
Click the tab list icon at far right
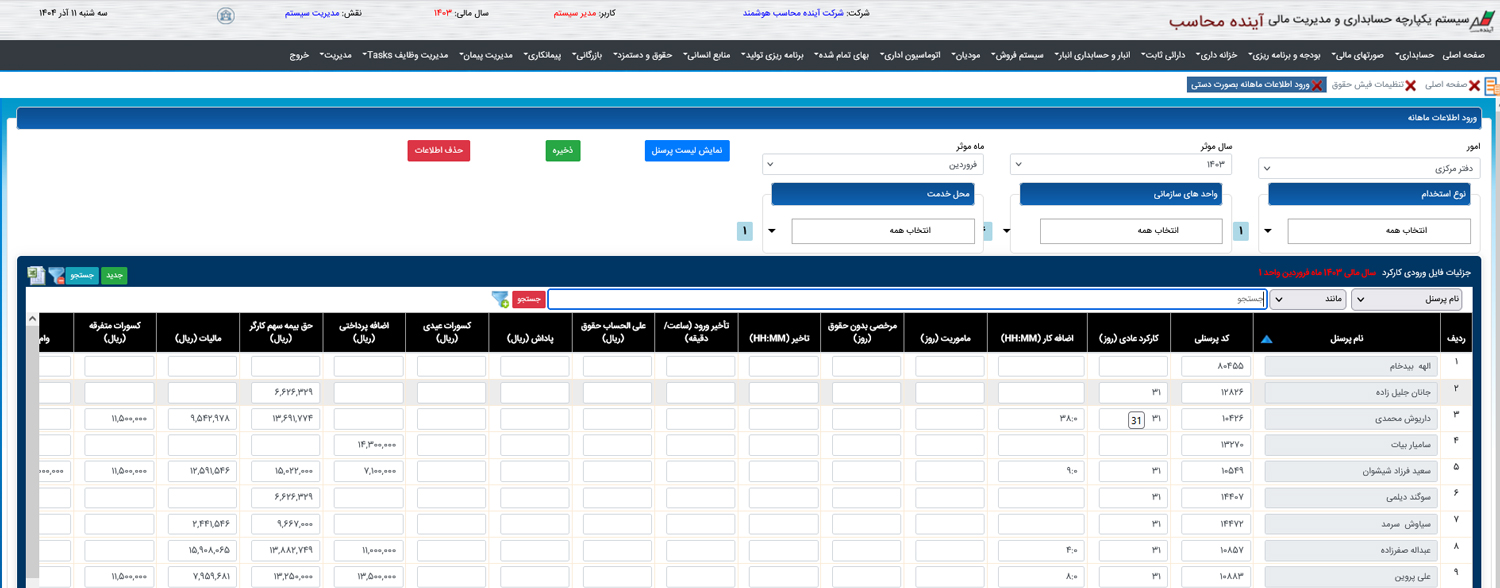(x=1492, y=86)
